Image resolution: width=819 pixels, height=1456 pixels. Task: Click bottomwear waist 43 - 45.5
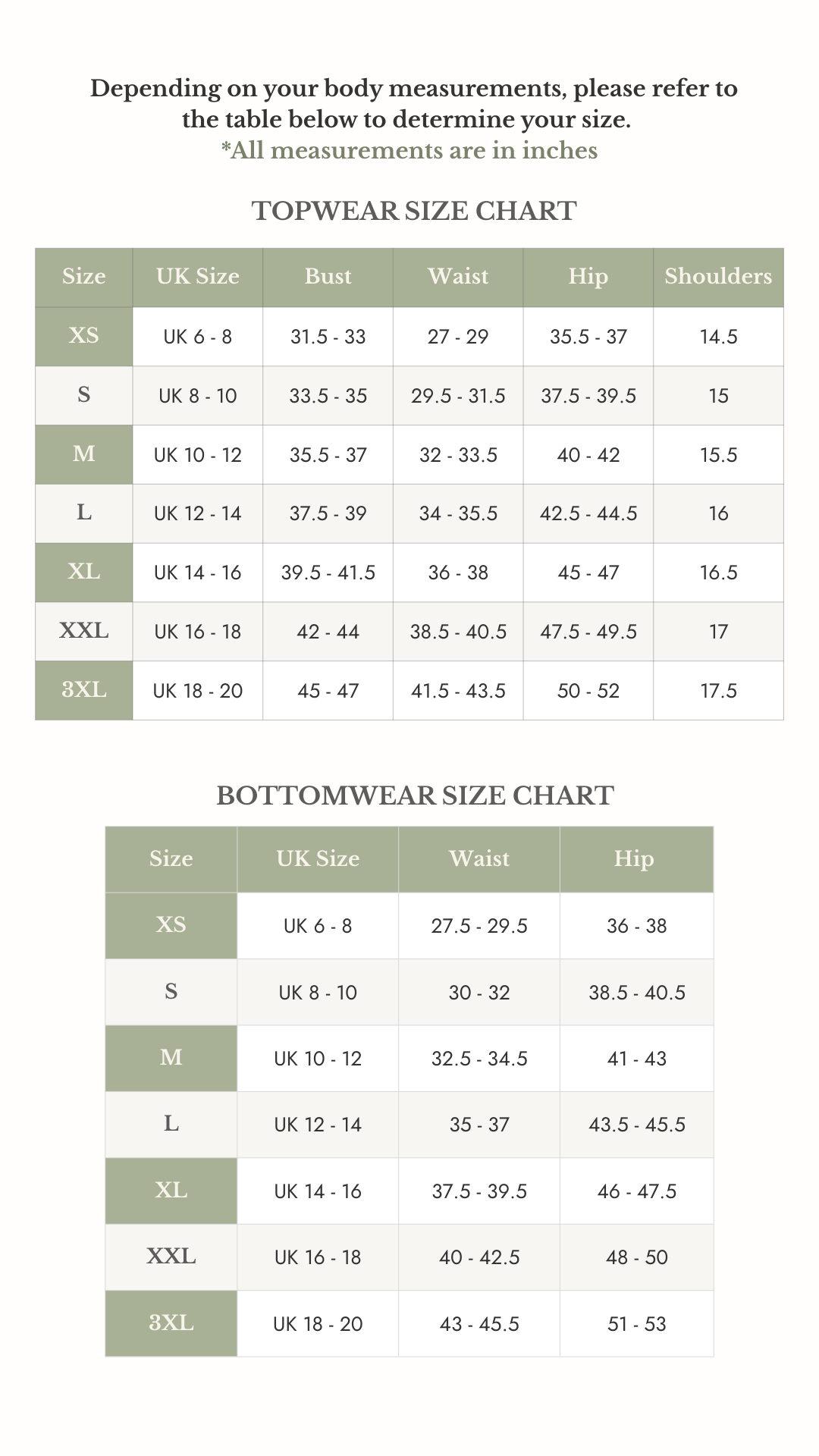click(479, 1324)
